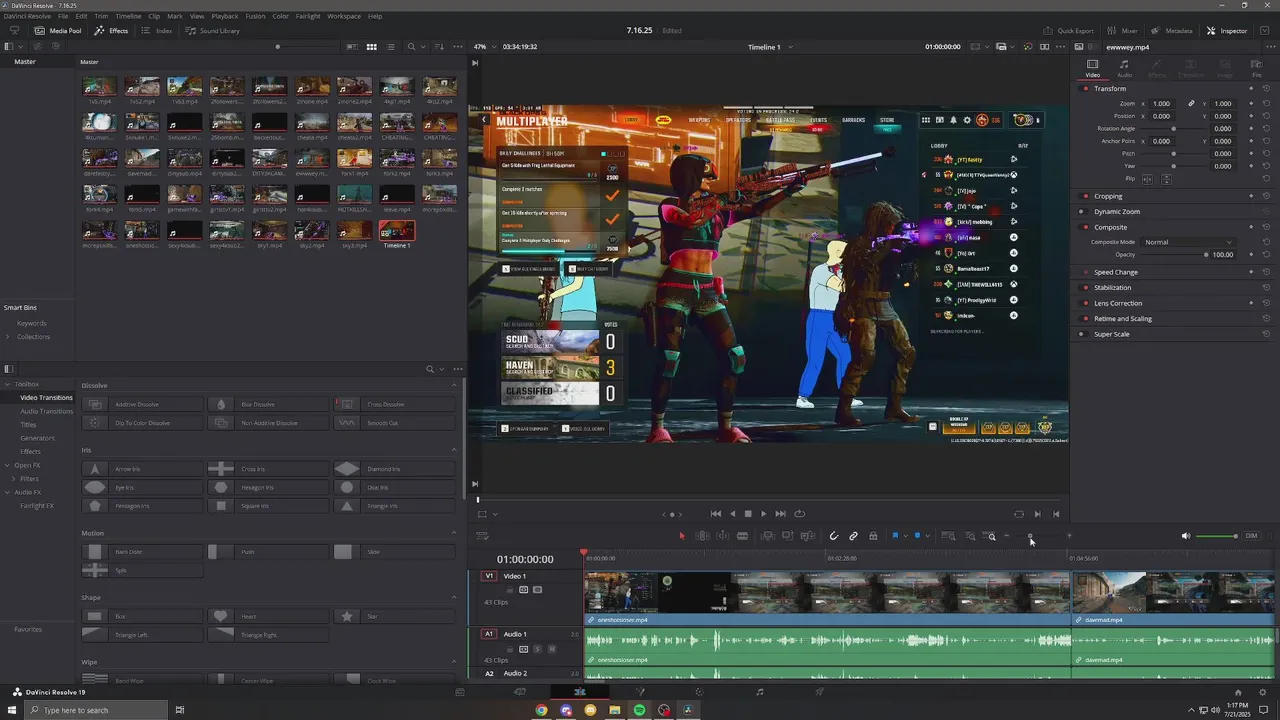Open the viewer zoom 47% dropdown
Viewport: 1280px width, 720px height.
point(484,47)
